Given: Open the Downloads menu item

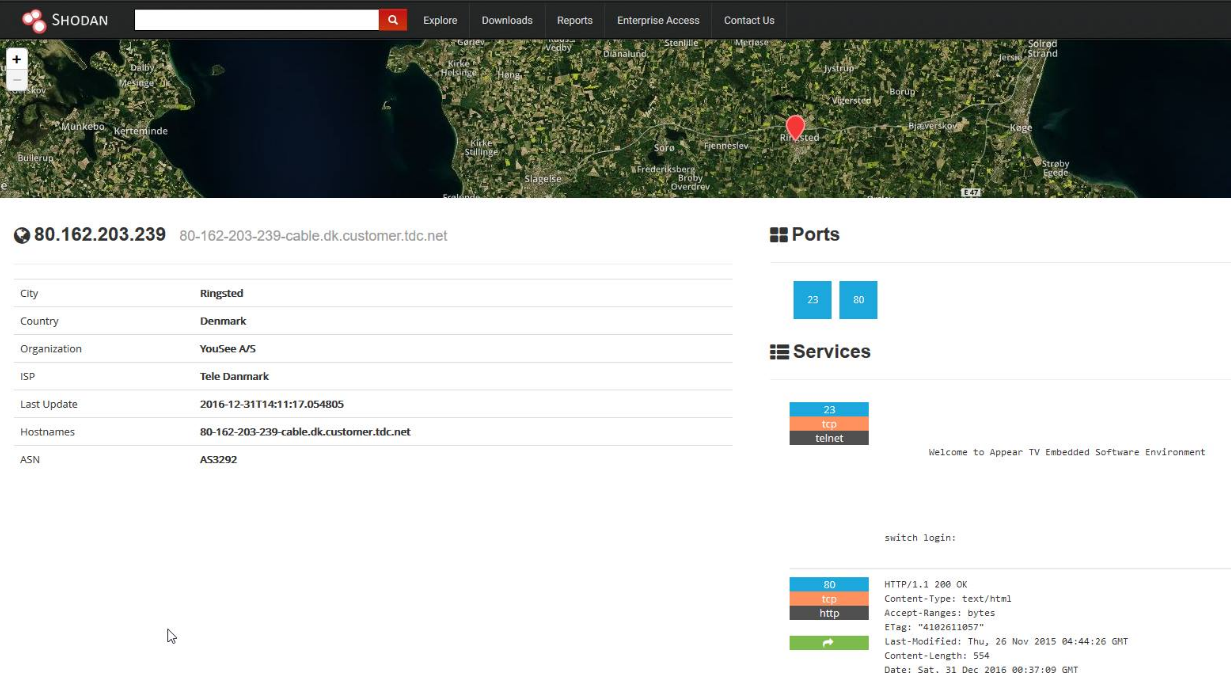Looking at the screenshot, I should (507, 20).
